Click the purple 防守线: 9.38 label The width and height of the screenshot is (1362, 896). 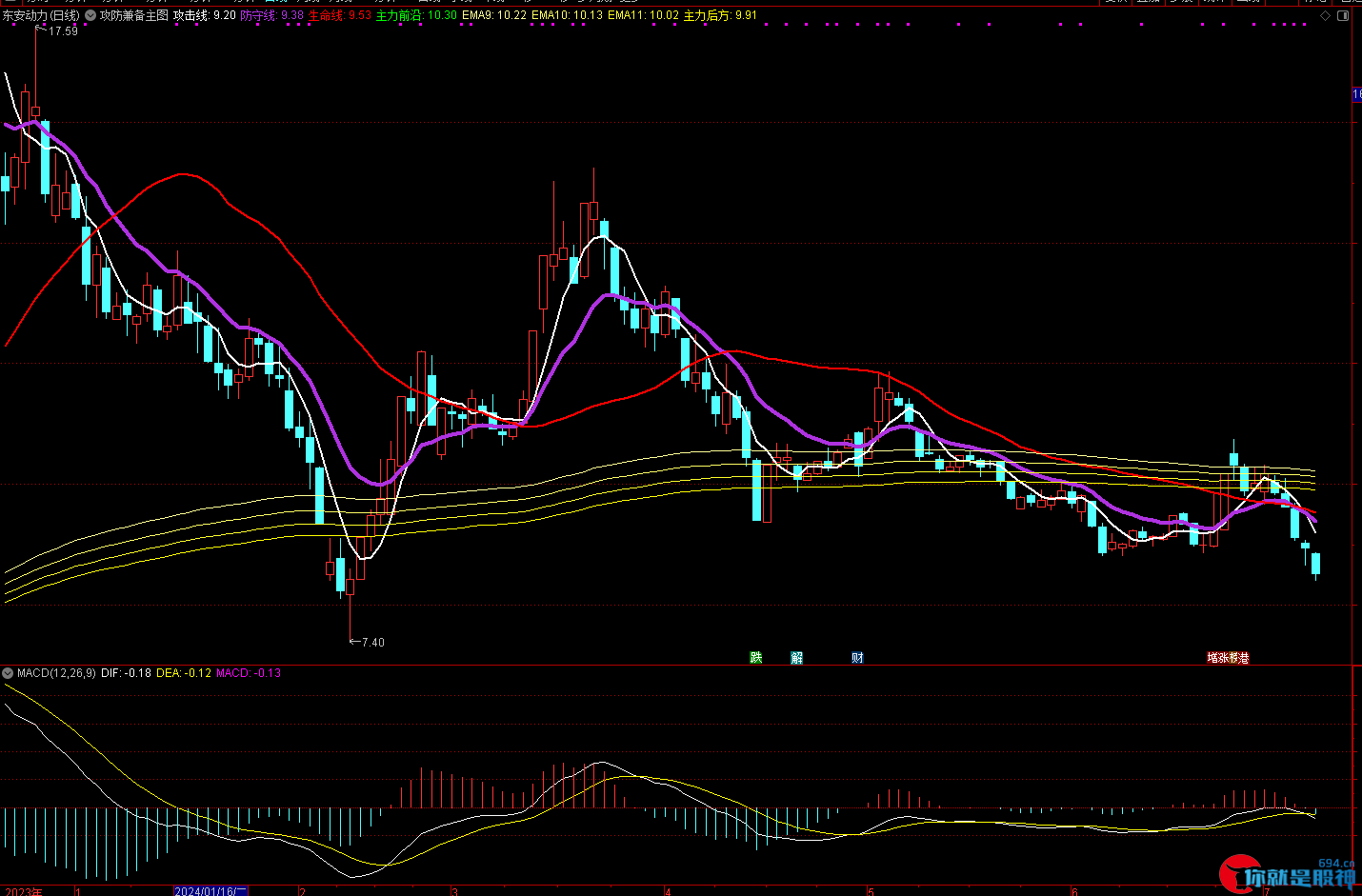271,15
